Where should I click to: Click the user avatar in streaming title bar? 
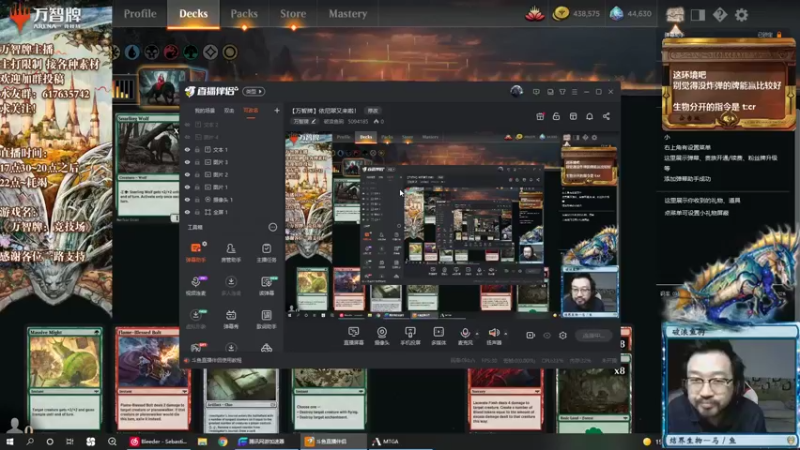coord(516,91)
